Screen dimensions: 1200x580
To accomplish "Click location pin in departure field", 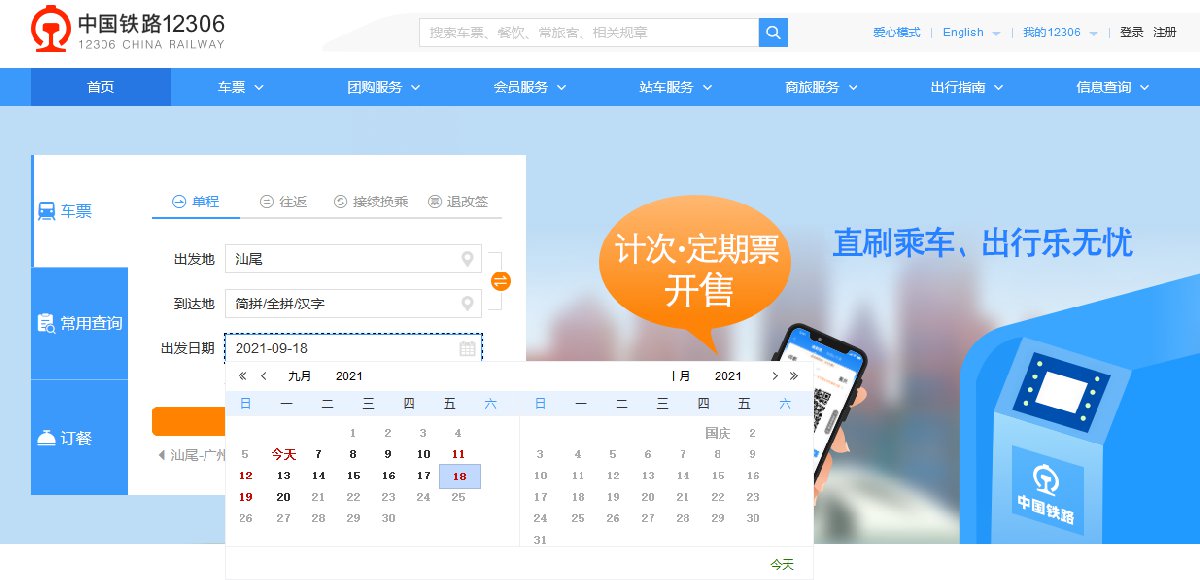I will click(x=467, y=259).
